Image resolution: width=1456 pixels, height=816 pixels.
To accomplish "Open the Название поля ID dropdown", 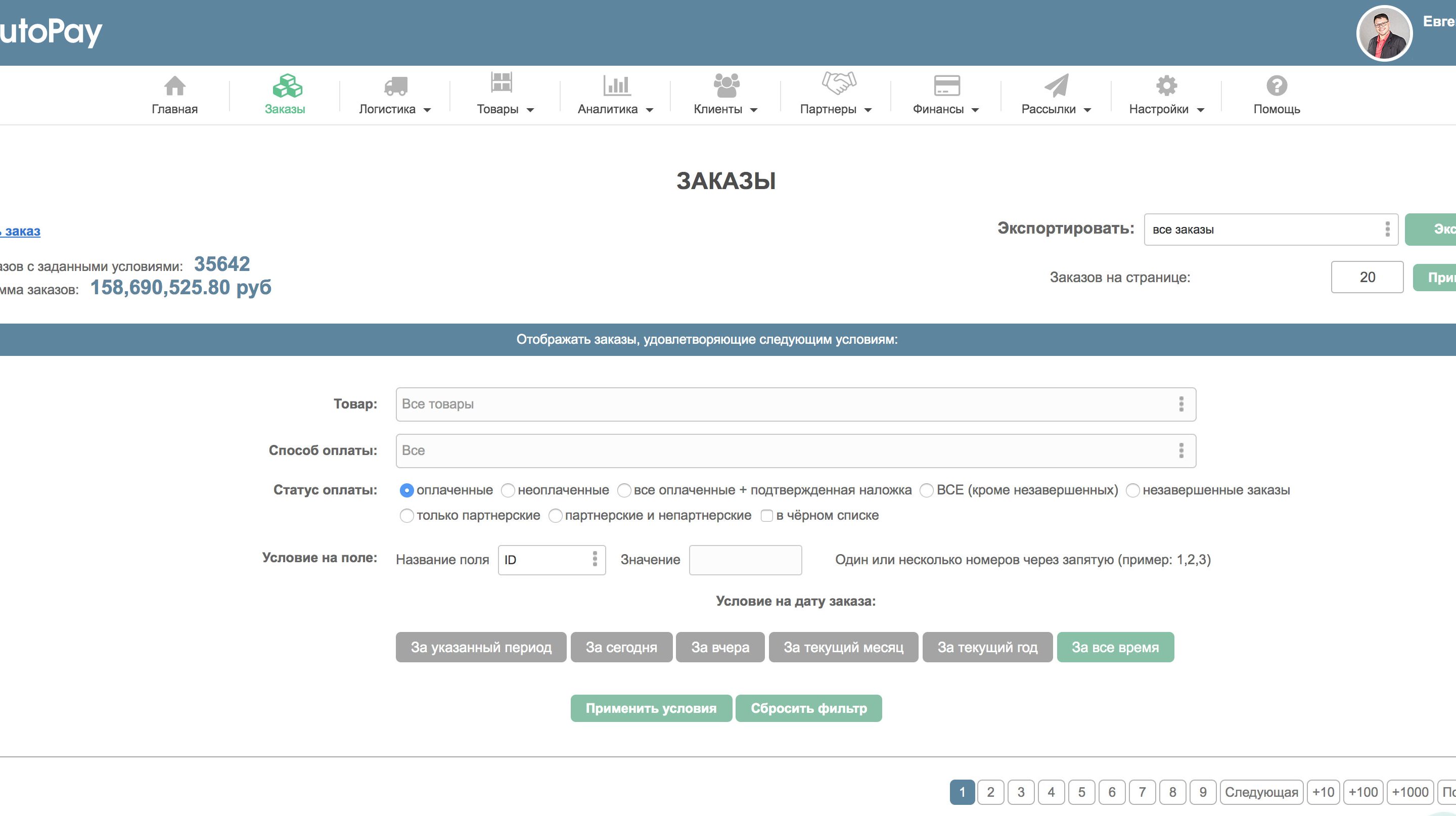I will [x=552, y=560].
